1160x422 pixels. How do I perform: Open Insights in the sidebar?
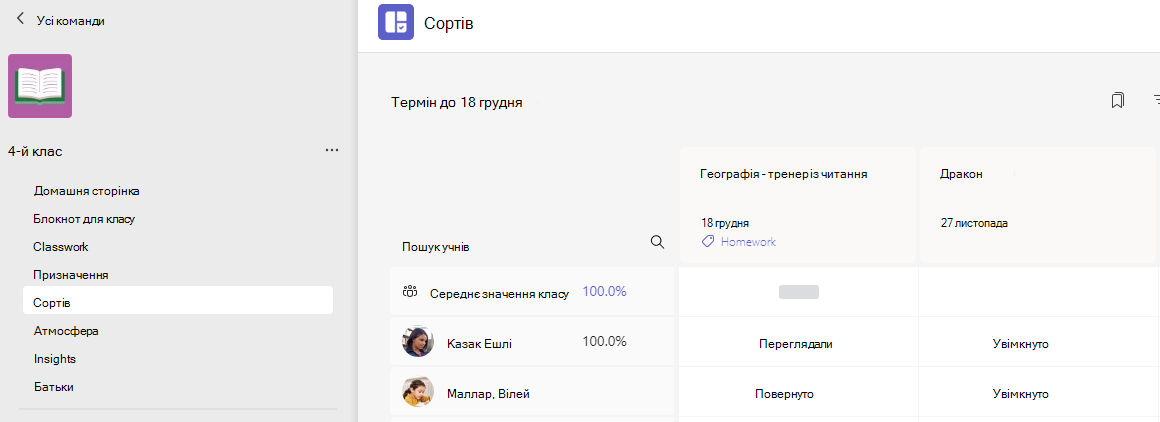click(x=55, y=359)
